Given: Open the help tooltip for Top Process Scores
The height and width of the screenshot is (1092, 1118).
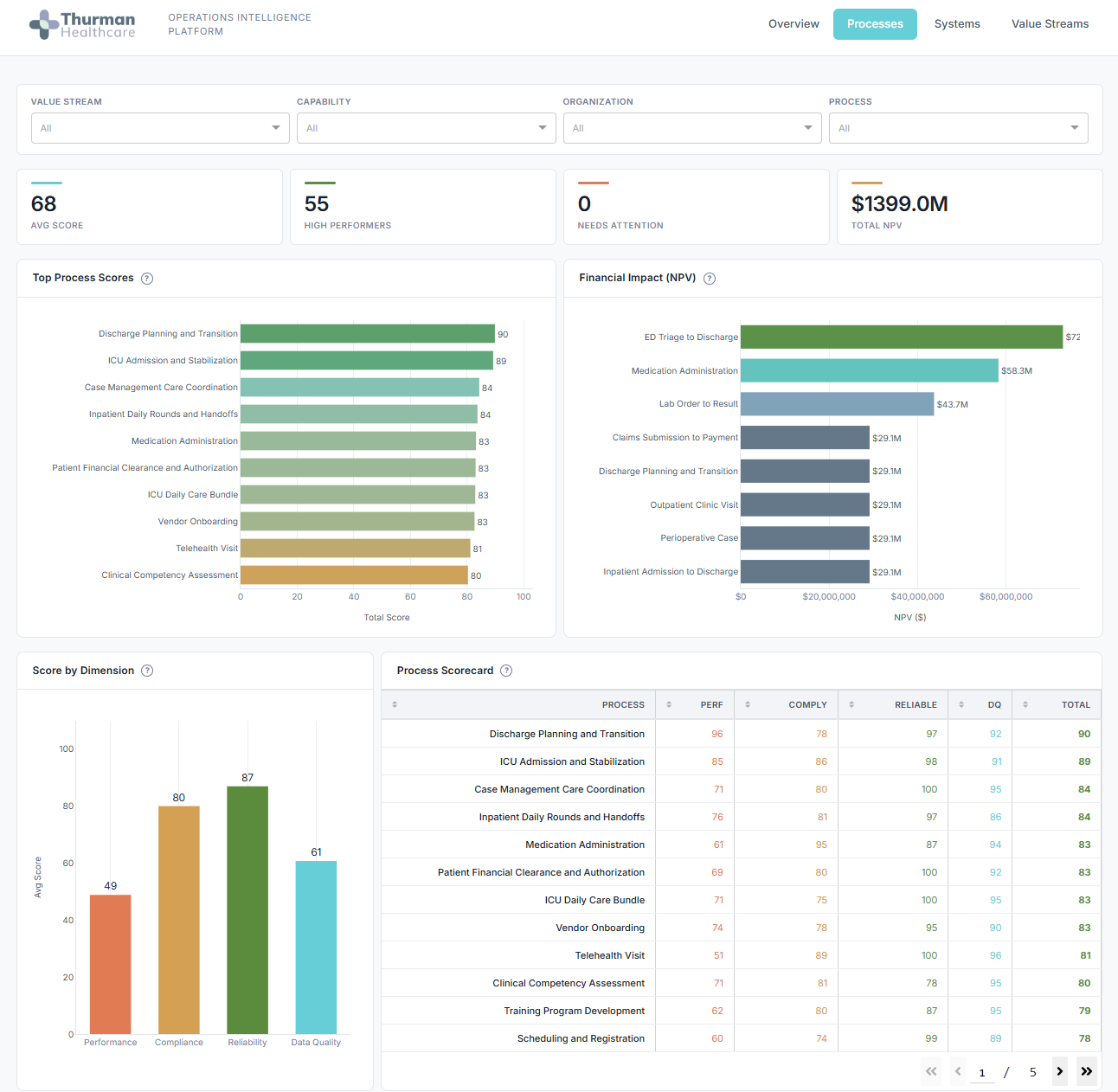Looking at the screenshot, I should pyautogui.click(x=147, y=278).
